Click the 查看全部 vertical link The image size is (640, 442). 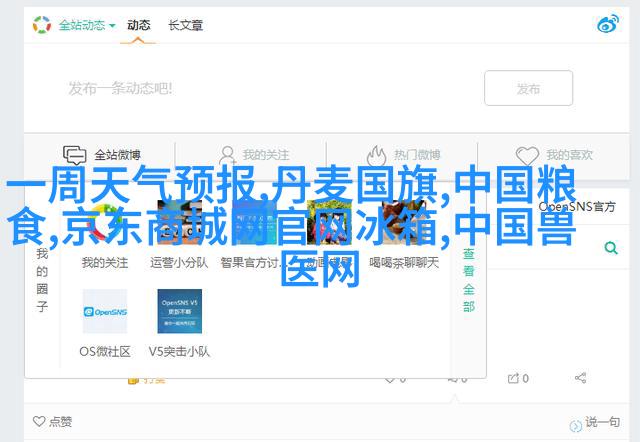[468, 280]
